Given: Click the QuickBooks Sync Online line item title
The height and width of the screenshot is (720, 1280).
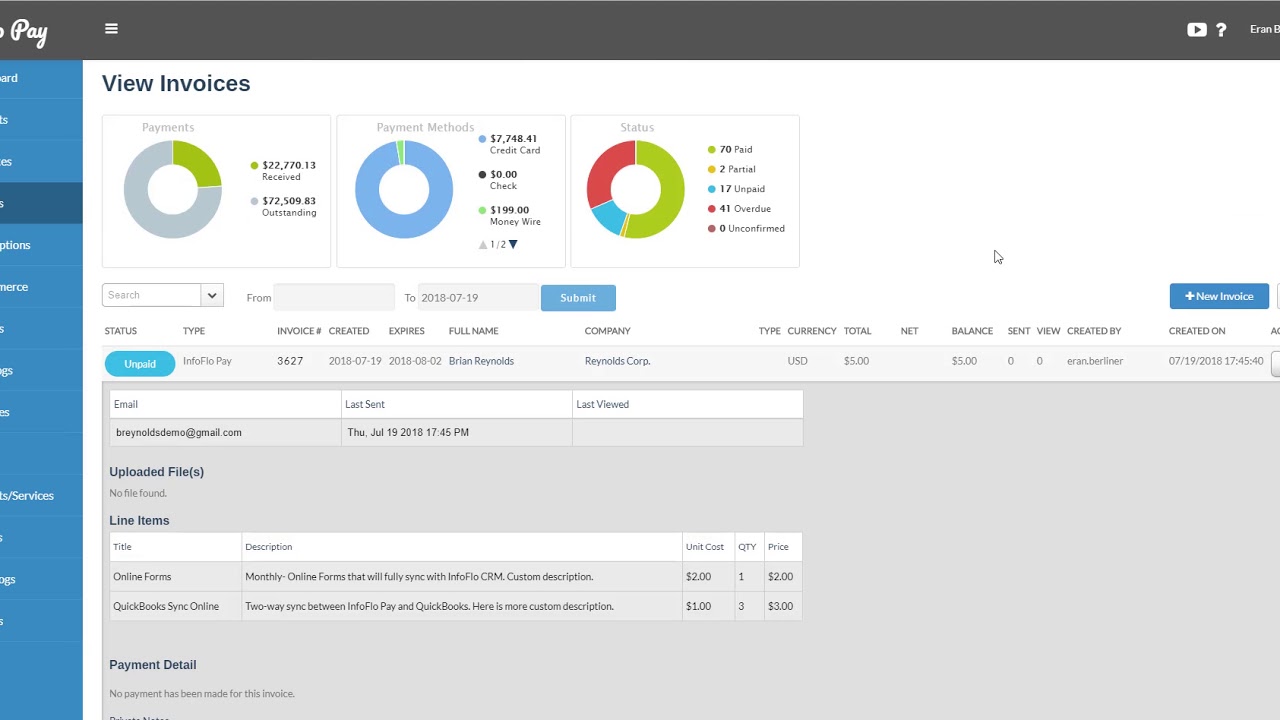Looking at the screenshot, I should (x=166, y=606).
